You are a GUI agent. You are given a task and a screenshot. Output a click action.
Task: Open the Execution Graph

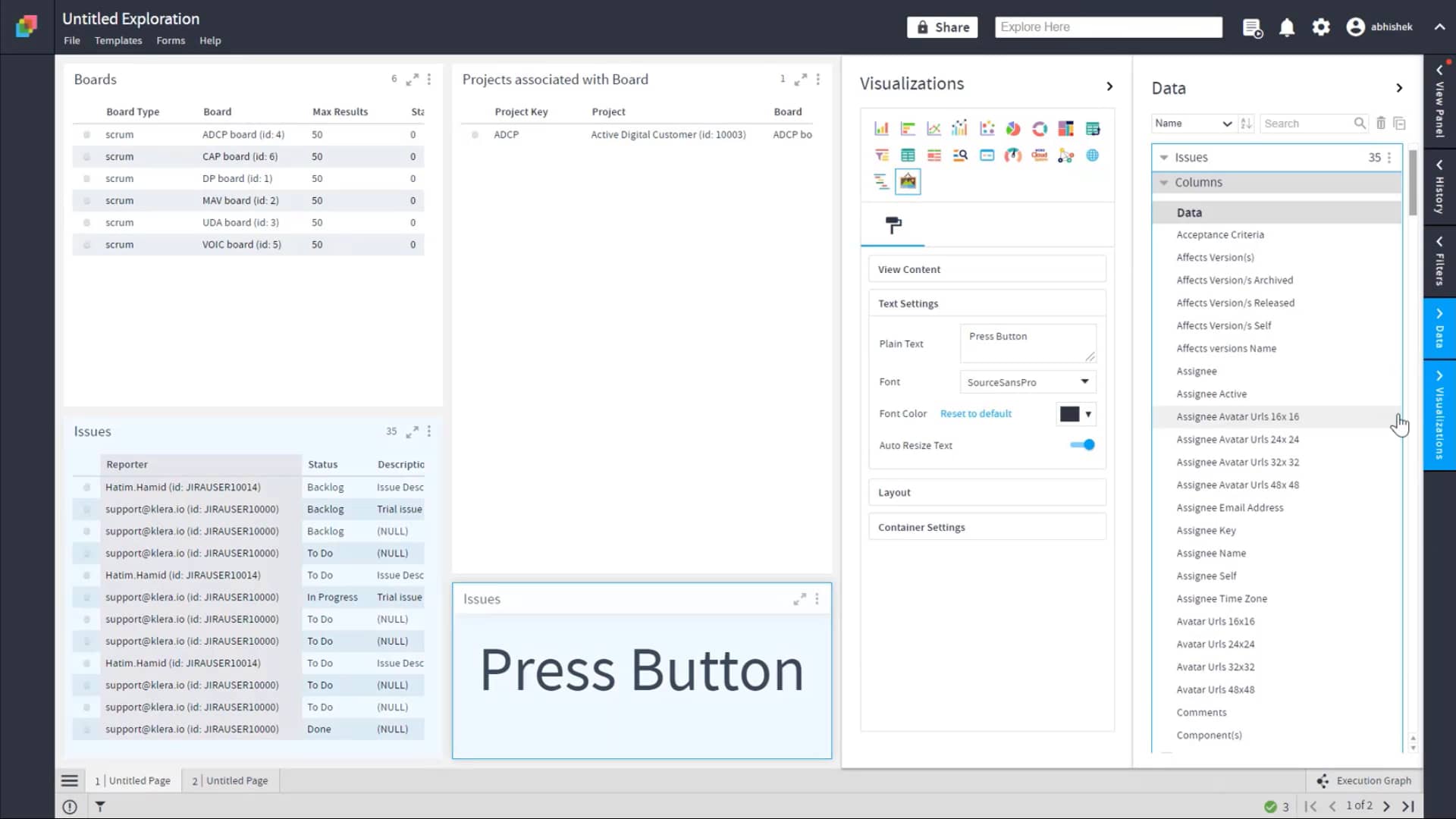point(1364,780)
